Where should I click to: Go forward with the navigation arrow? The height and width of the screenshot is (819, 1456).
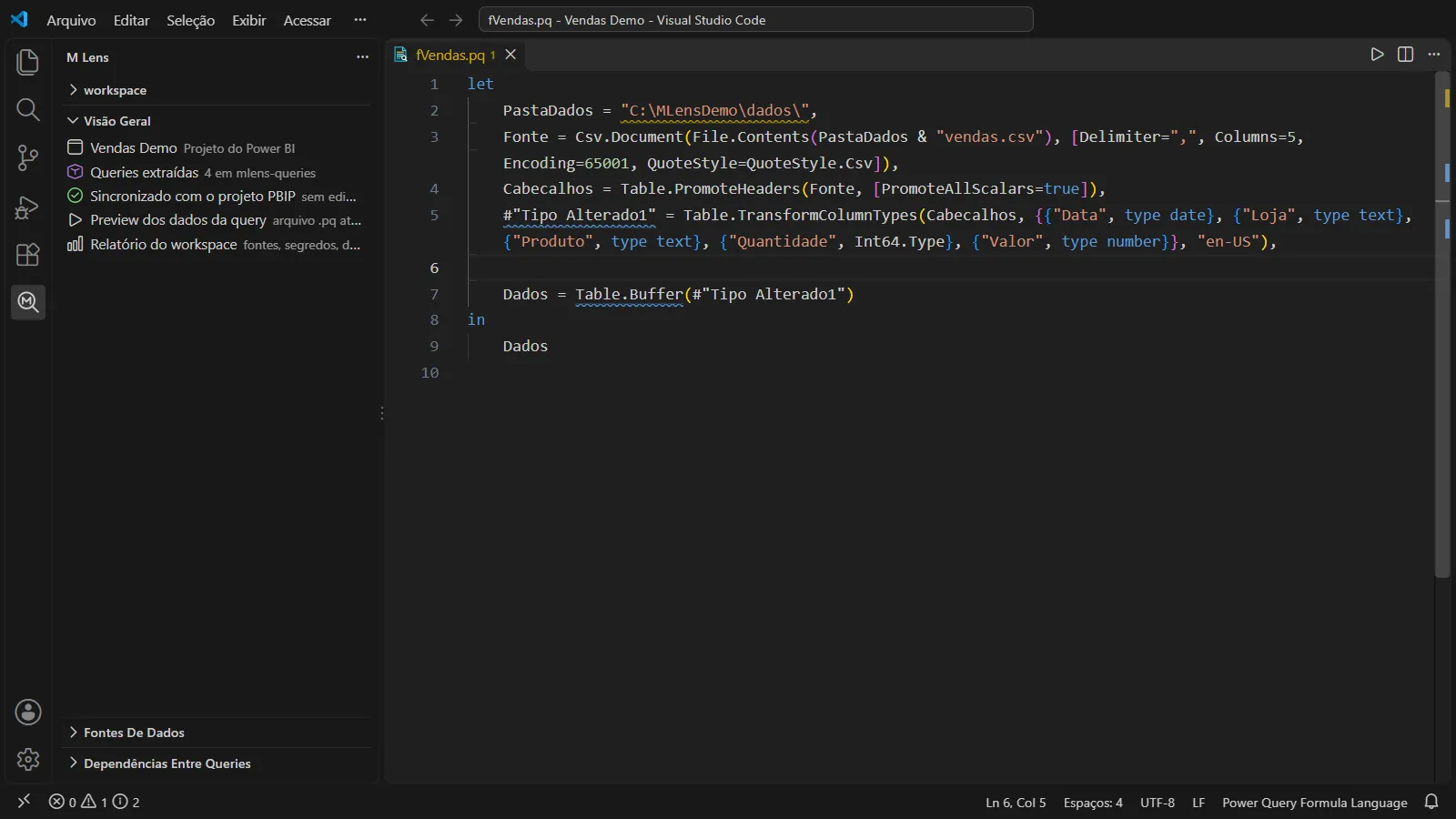point(456,20)
